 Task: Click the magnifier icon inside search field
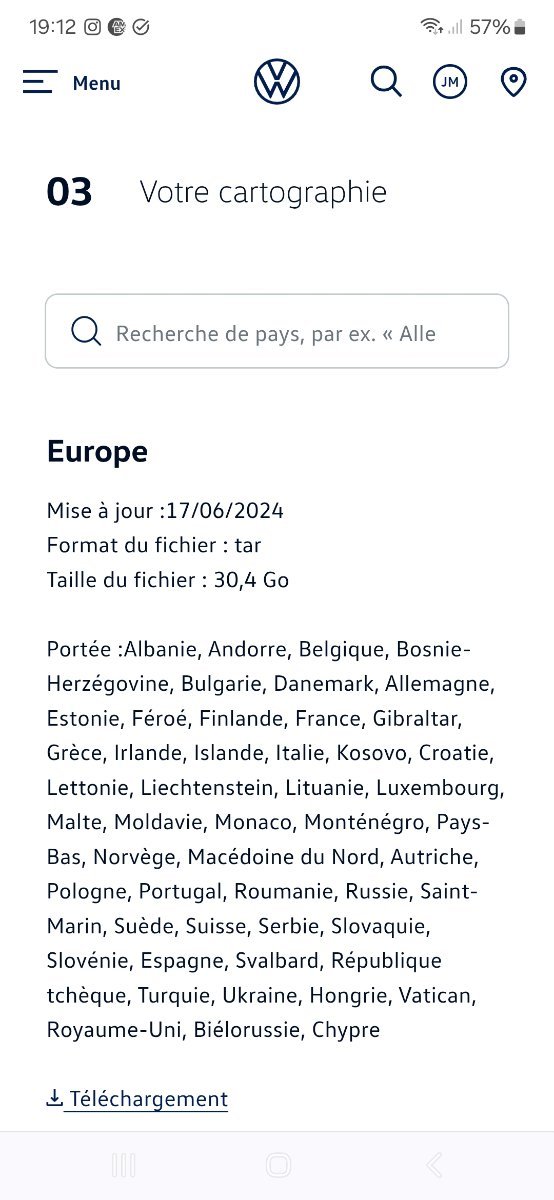coord(87,331)
